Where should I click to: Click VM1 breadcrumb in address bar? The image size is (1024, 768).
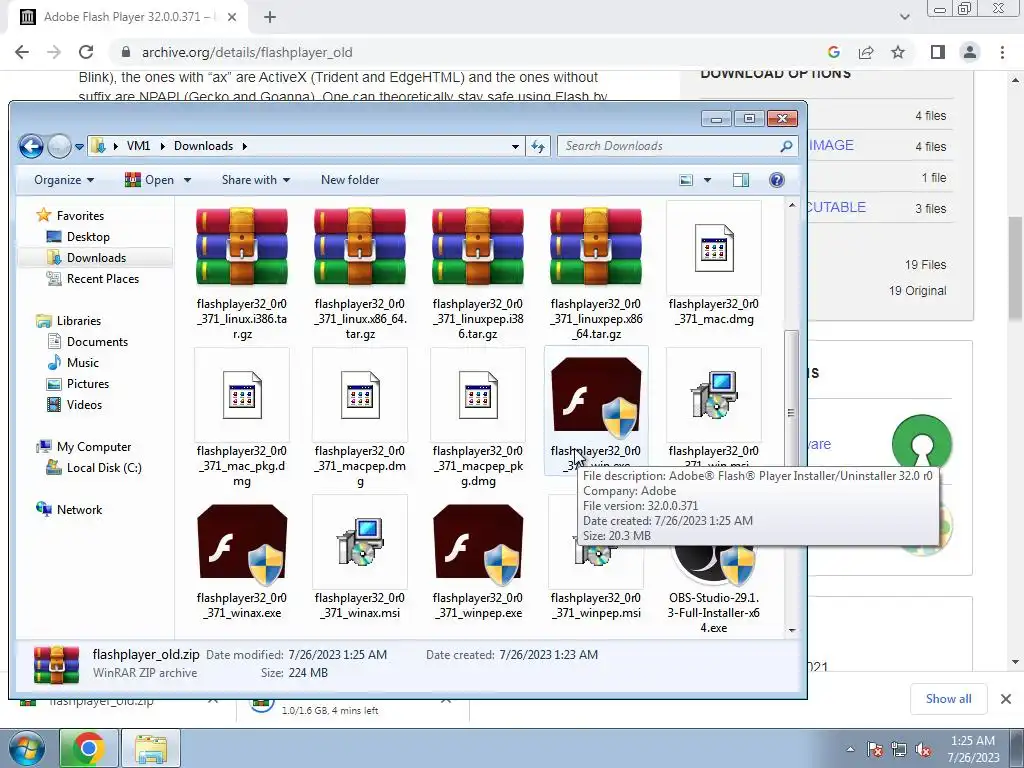138,146
